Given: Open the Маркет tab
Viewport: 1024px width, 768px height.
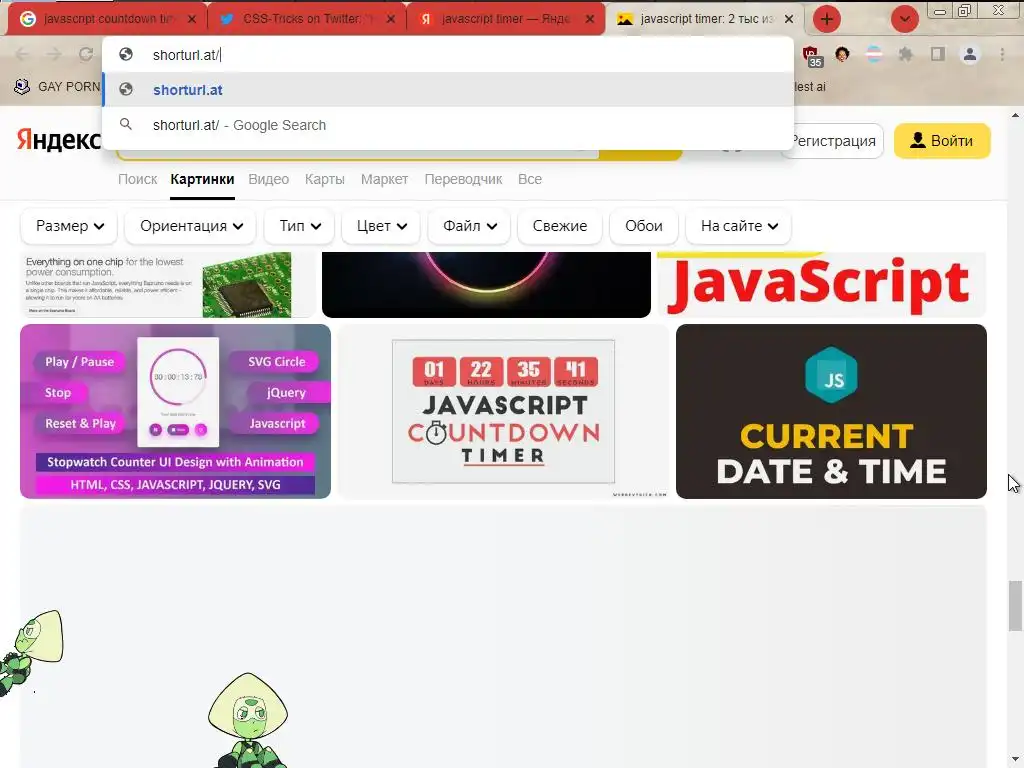Looking at the screenshot, I should pyautogui.click(x=384, y=179).
